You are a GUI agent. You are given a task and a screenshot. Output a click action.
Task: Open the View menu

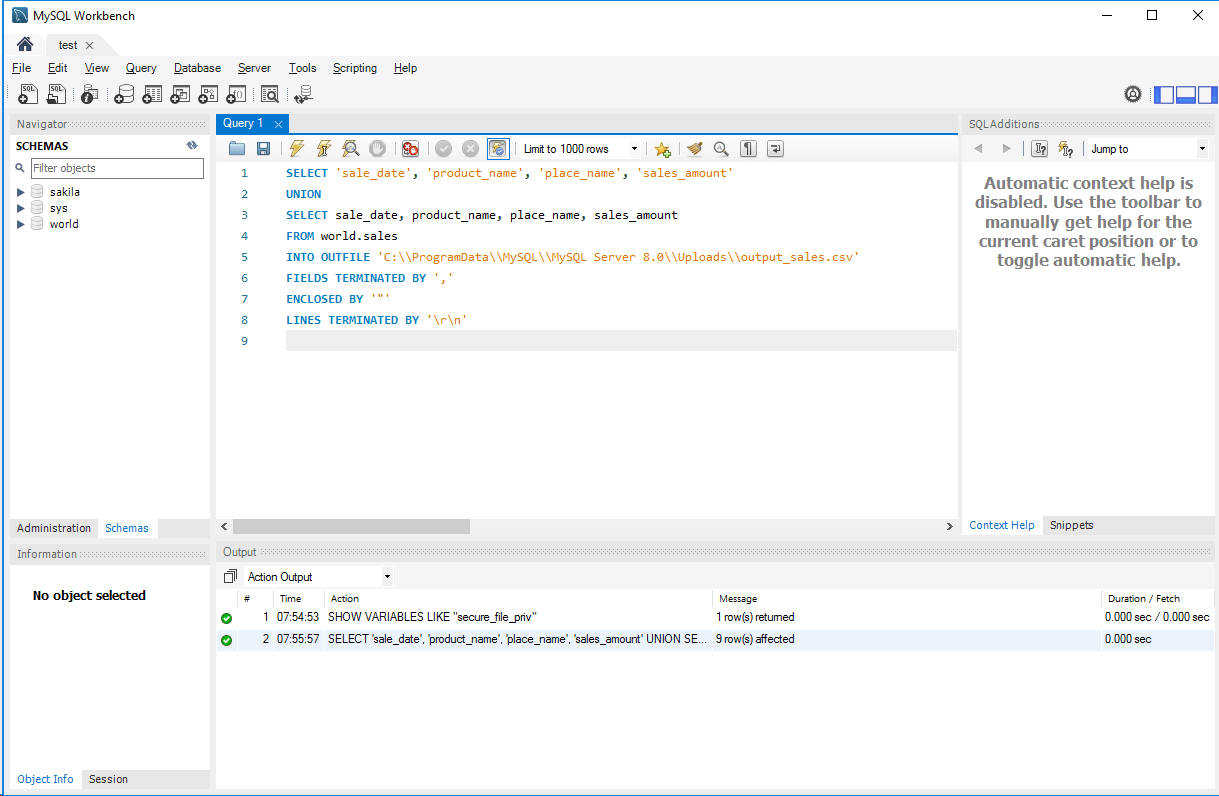[x=97, y=68]
